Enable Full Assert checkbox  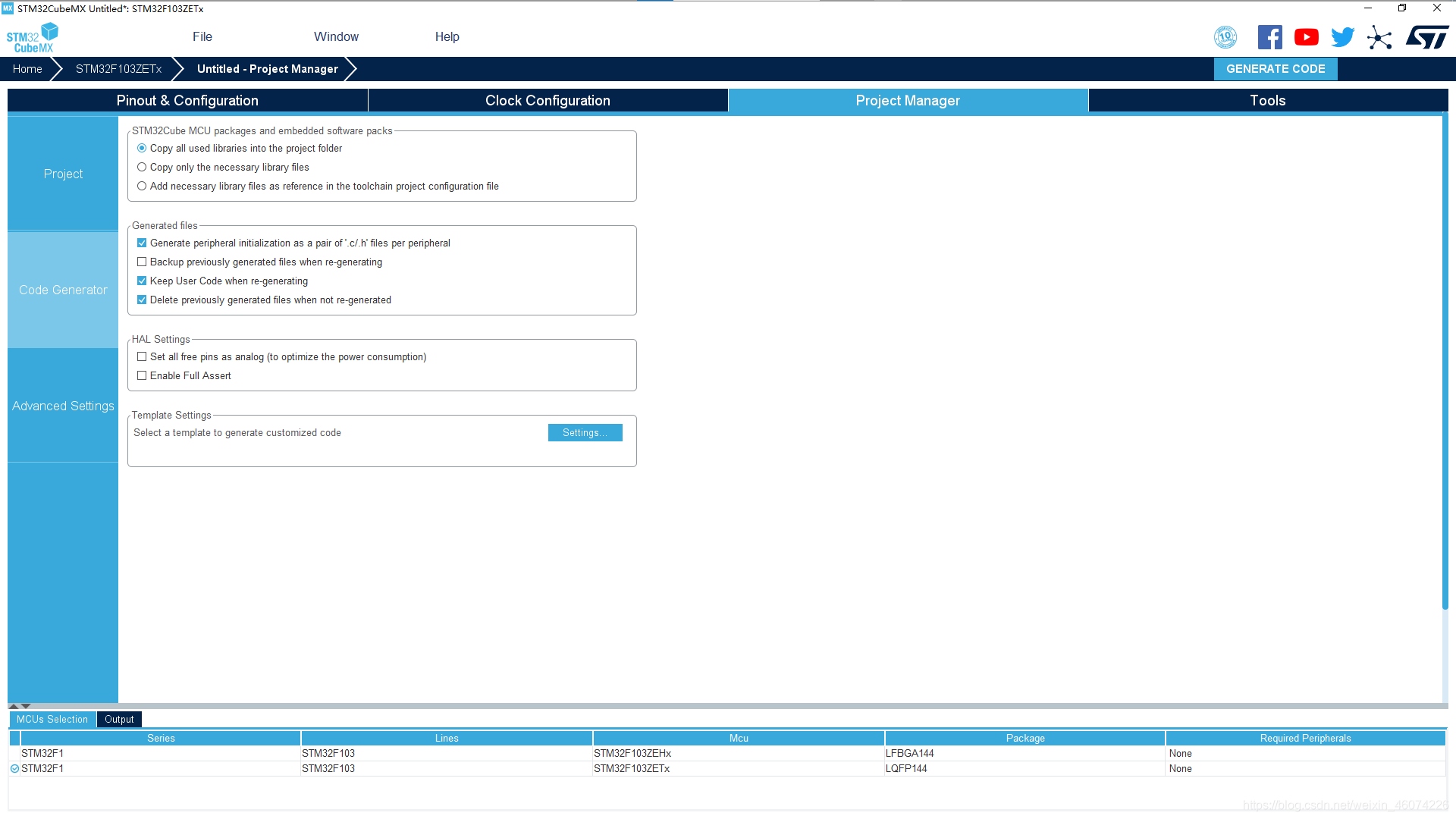(x=142, y=376)
